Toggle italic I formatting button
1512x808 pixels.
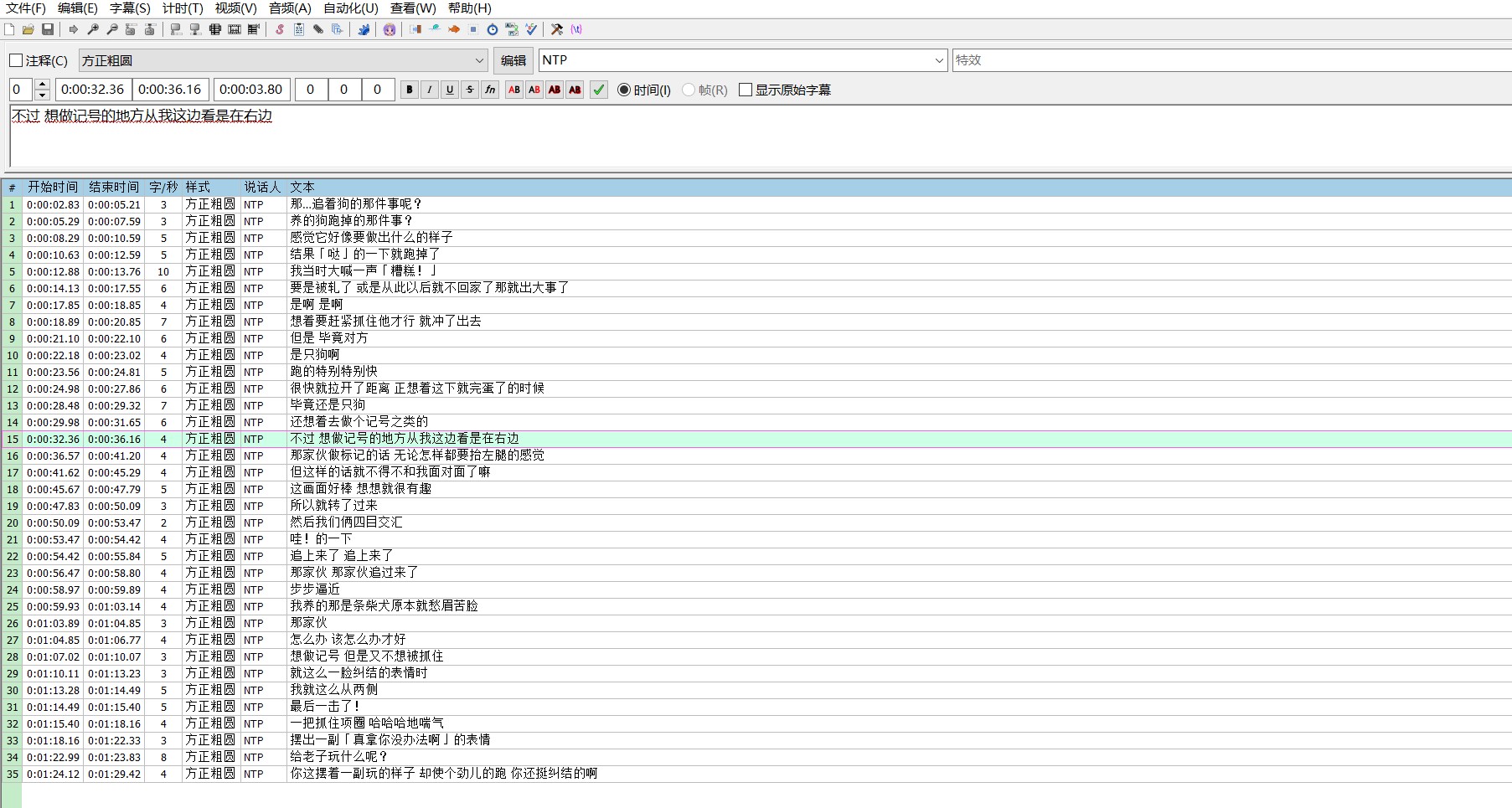(x=430, y=90)
